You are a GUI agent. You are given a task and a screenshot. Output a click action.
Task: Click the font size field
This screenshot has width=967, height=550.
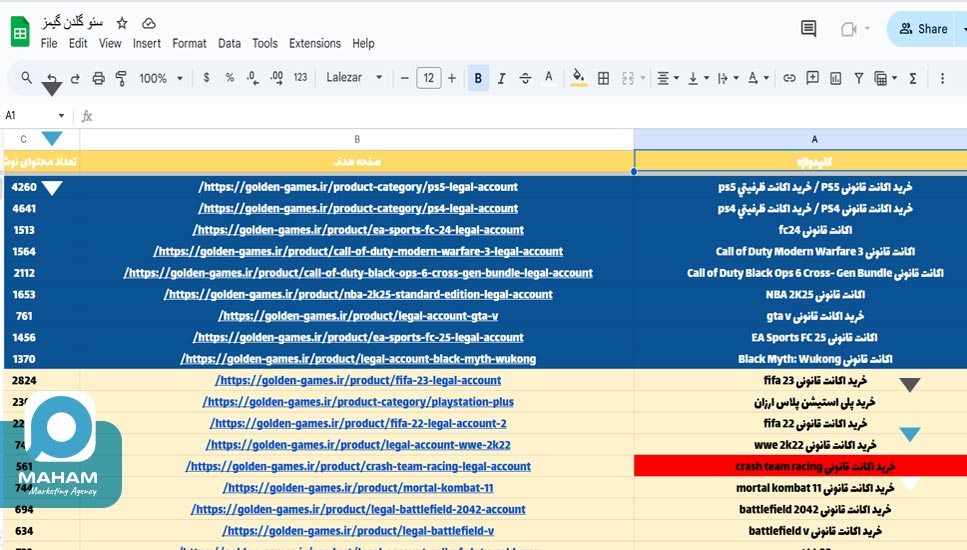429,78
